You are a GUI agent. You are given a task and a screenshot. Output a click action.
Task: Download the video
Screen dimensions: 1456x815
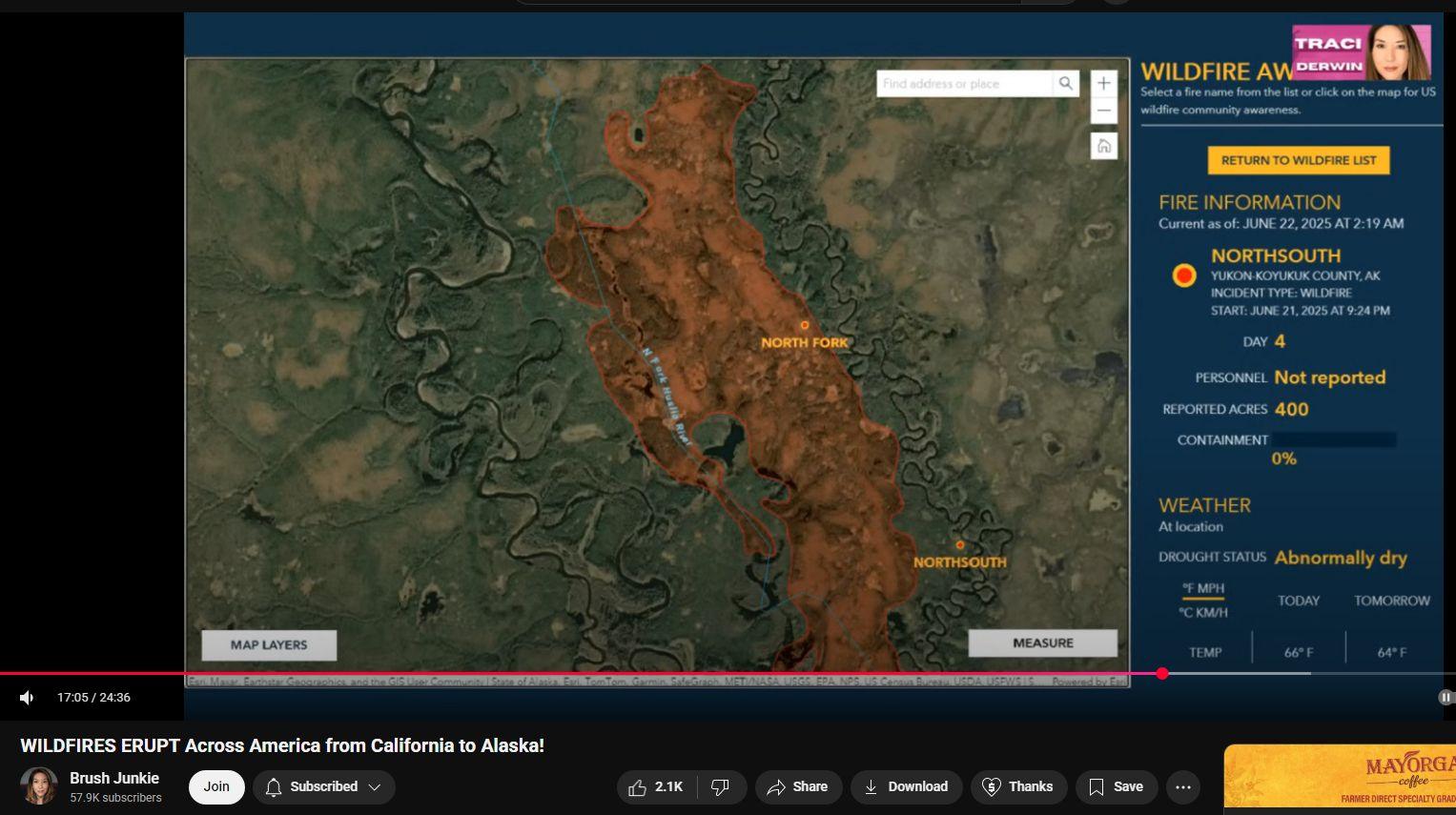pyautogui.click(x=906, y=786)
